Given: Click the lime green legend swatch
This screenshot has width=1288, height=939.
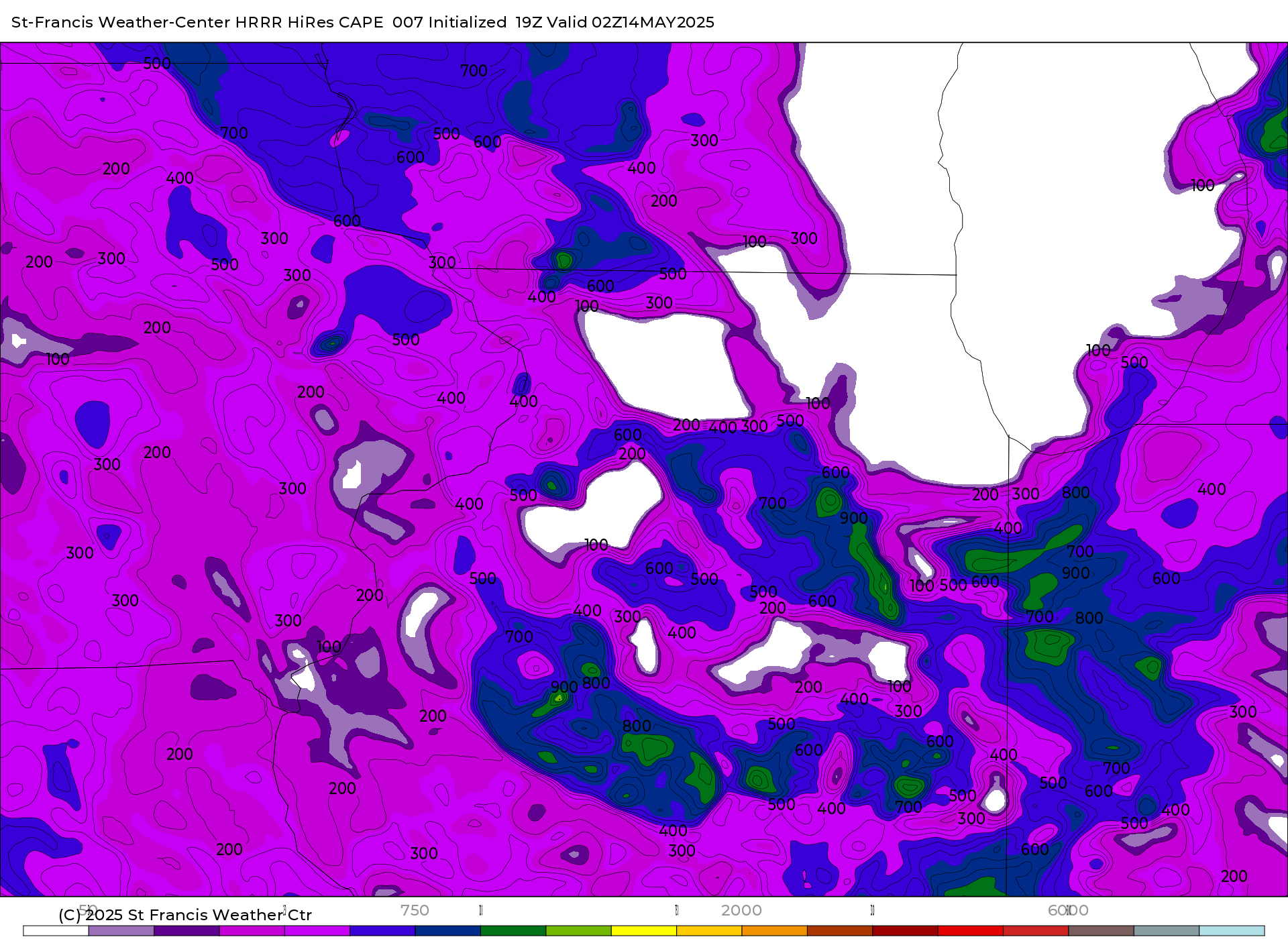Looking at the screenshot, I should 579,931.
